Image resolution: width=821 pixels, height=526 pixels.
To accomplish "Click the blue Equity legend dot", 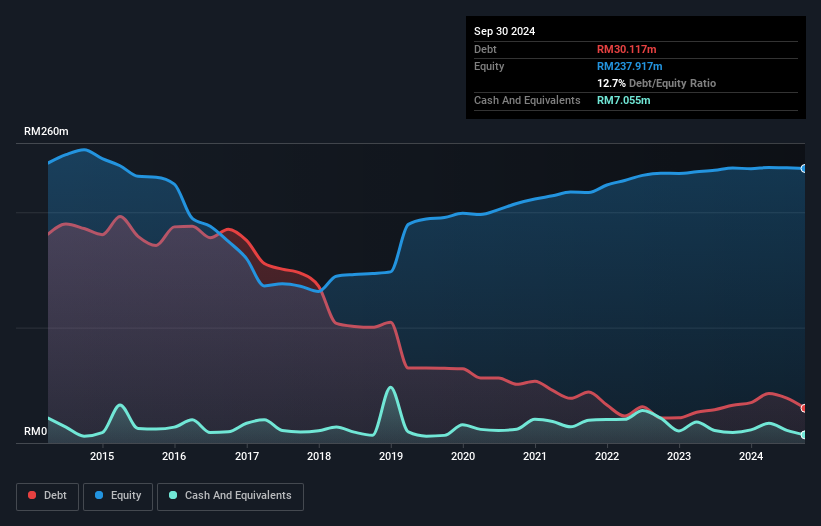I will point(99,495).
